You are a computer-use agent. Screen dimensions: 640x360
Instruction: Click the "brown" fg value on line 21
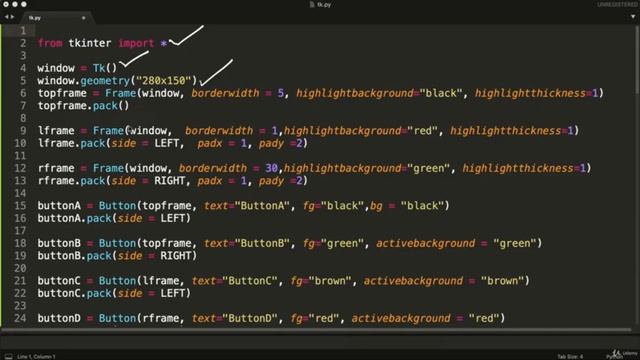(x=330, y=281)
